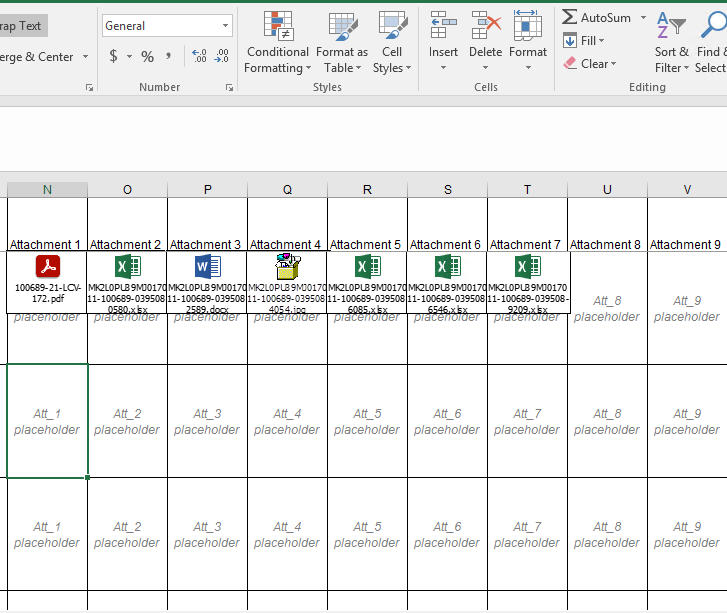Screen dimensions: 727x613
Task: Expand the accounting format dropdown arrow
Action: (x=129, y=57)
